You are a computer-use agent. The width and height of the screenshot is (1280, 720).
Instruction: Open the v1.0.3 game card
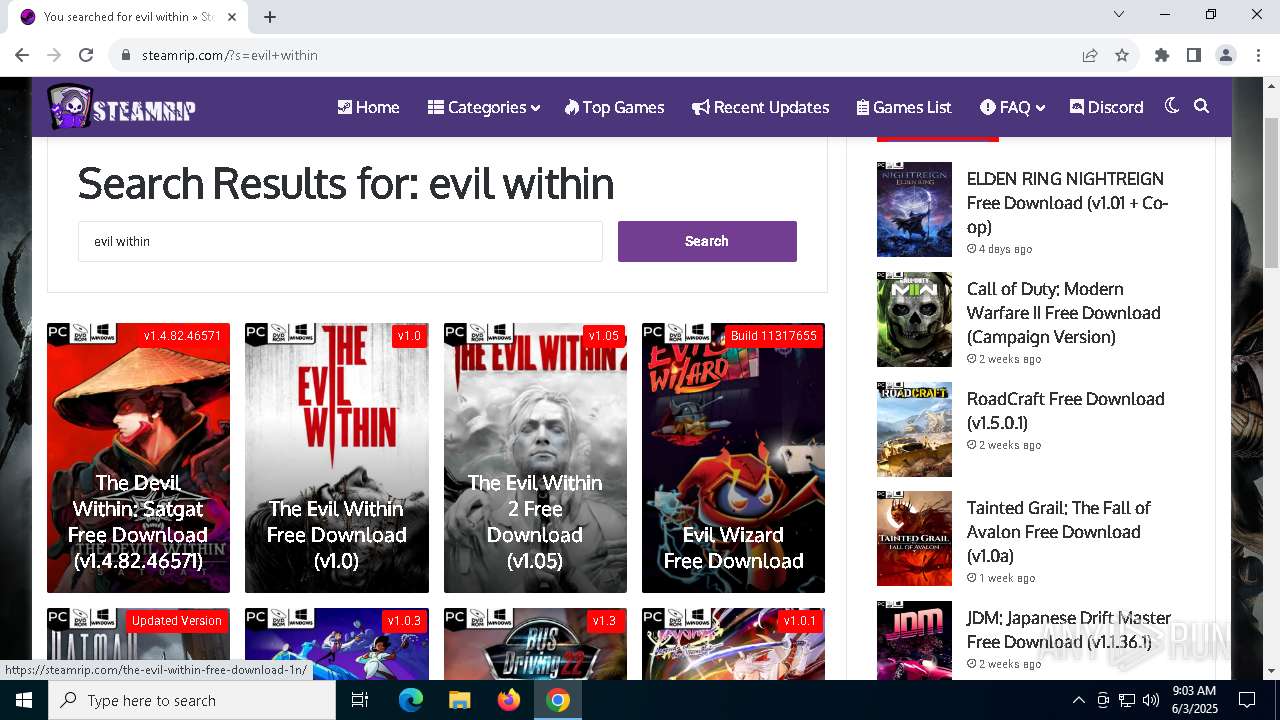click(337, 644)
